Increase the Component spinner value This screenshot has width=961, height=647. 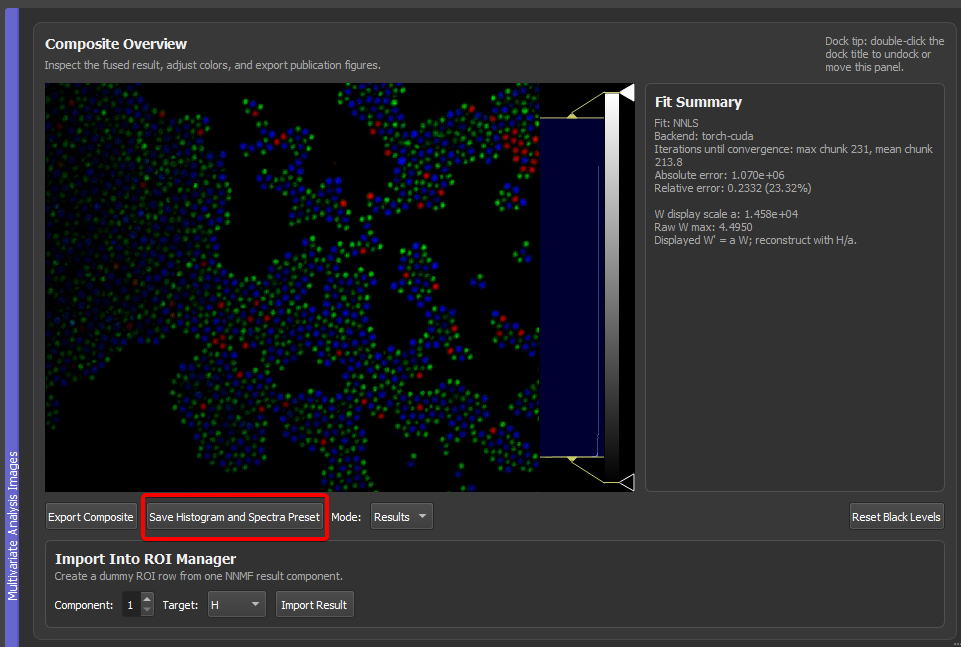(x=147, y=599)
